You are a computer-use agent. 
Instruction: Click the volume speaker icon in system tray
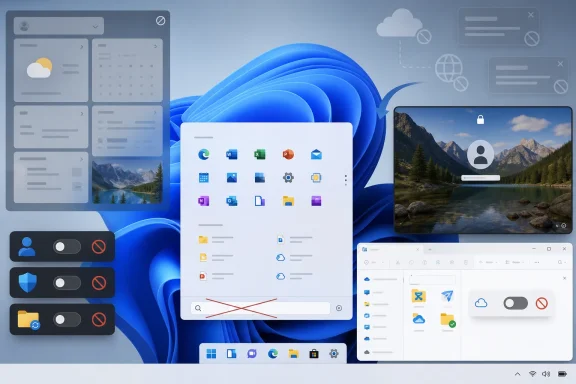[x=546, y=374]
